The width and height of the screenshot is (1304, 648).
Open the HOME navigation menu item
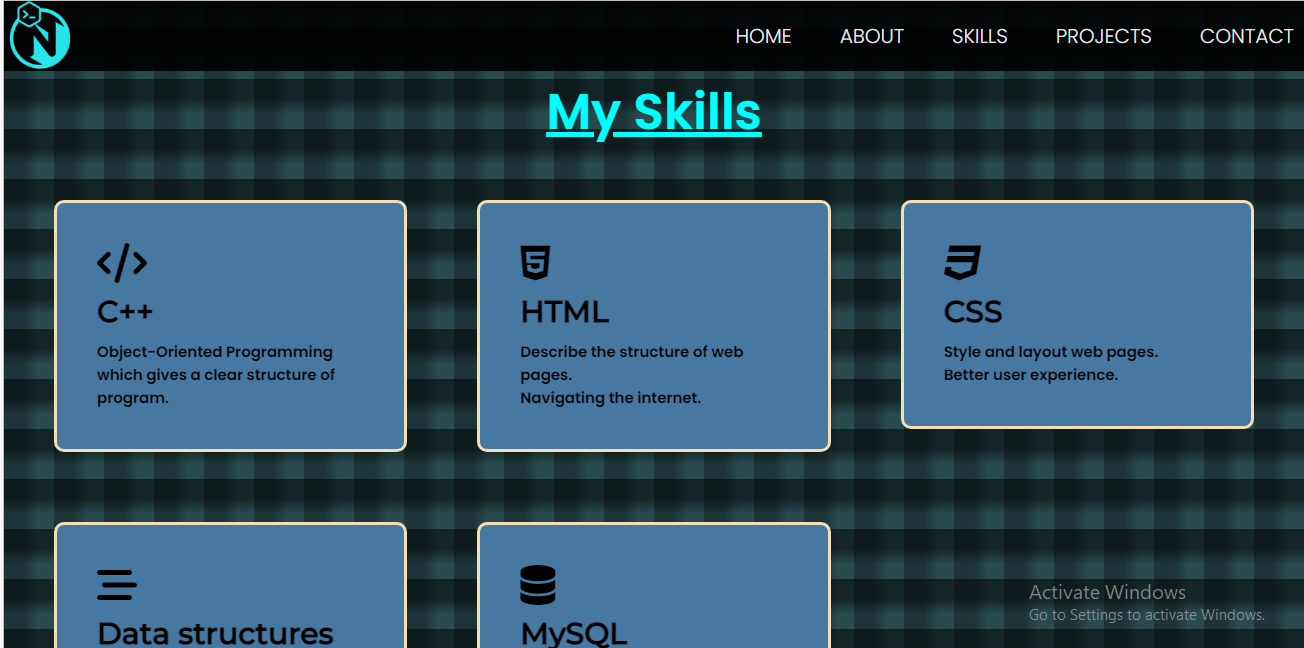coord(763,36)
